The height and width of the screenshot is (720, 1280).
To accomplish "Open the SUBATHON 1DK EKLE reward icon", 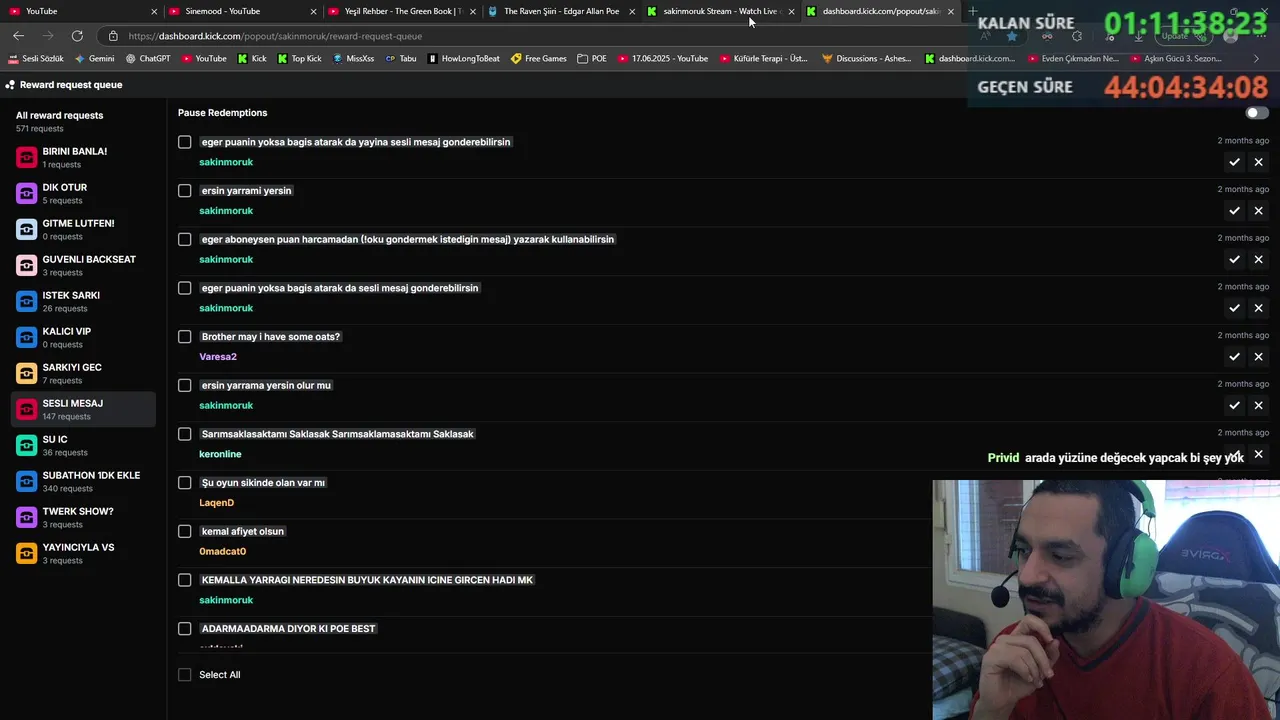I will (27, 481).
